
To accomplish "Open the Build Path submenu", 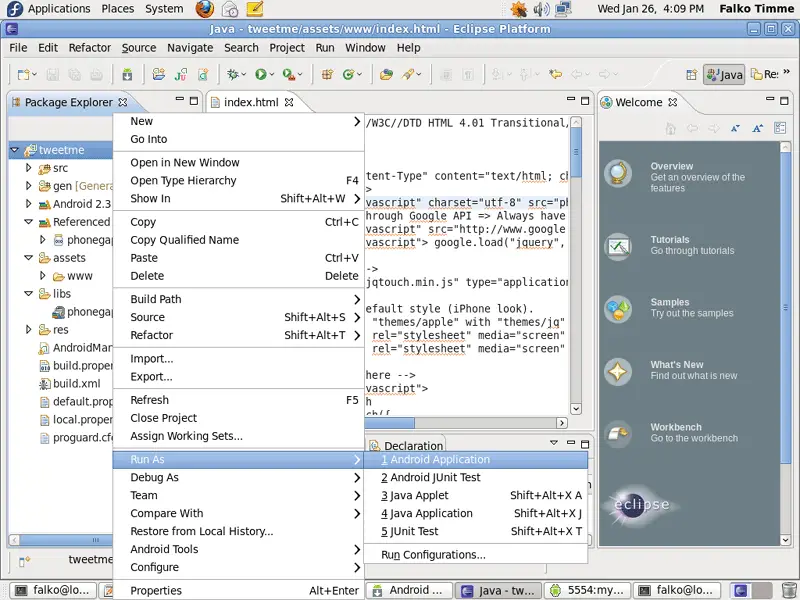I will [x=238, y=299].
